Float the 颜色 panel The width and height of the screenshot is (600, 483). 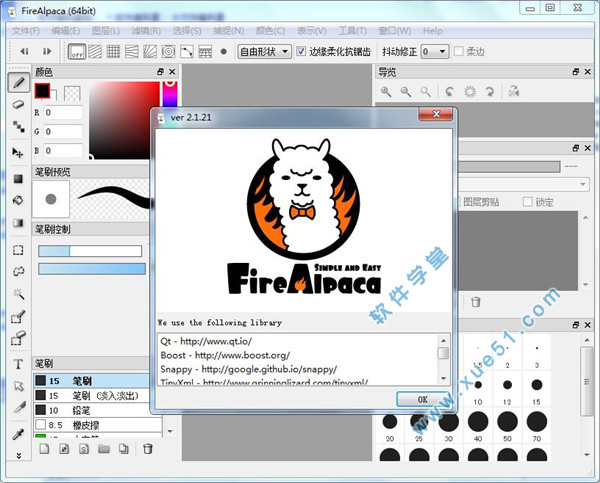coord(160,72)
